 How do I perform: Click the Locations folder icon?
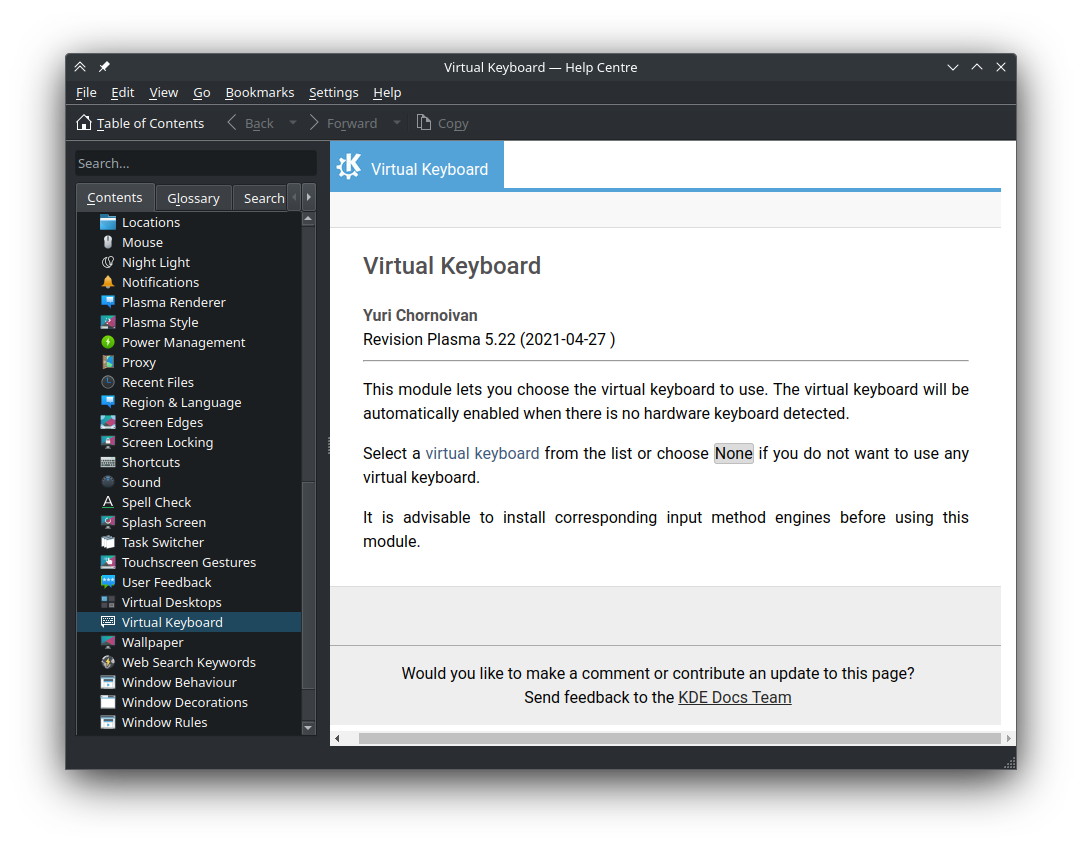pyautogui.click(x=108, y=222)
